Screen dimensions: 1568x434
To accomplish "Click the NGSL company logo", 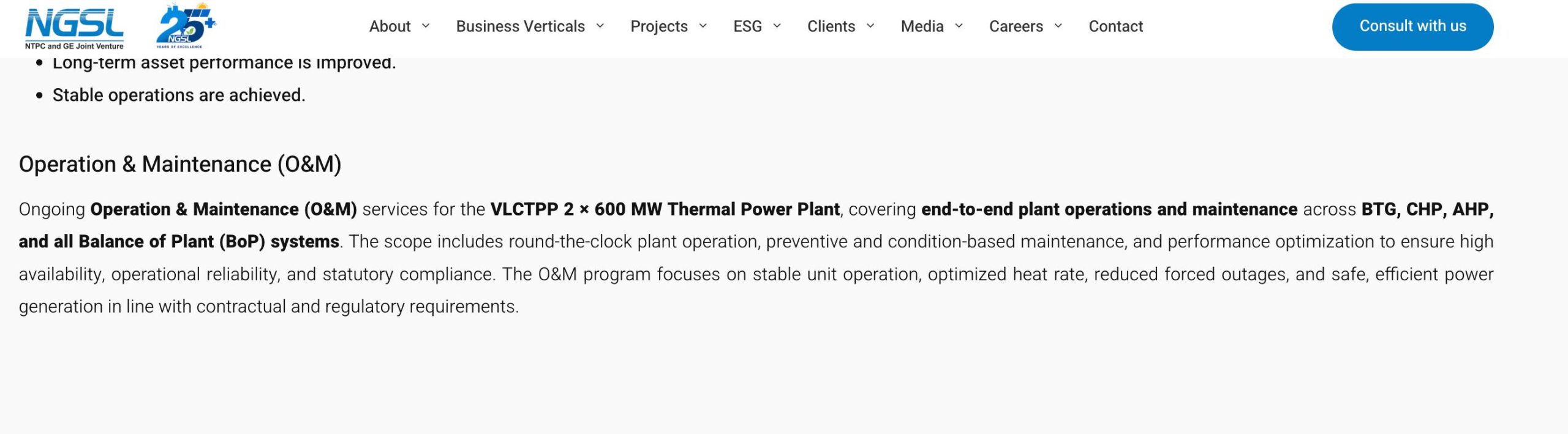I will (x=74, y=28).
